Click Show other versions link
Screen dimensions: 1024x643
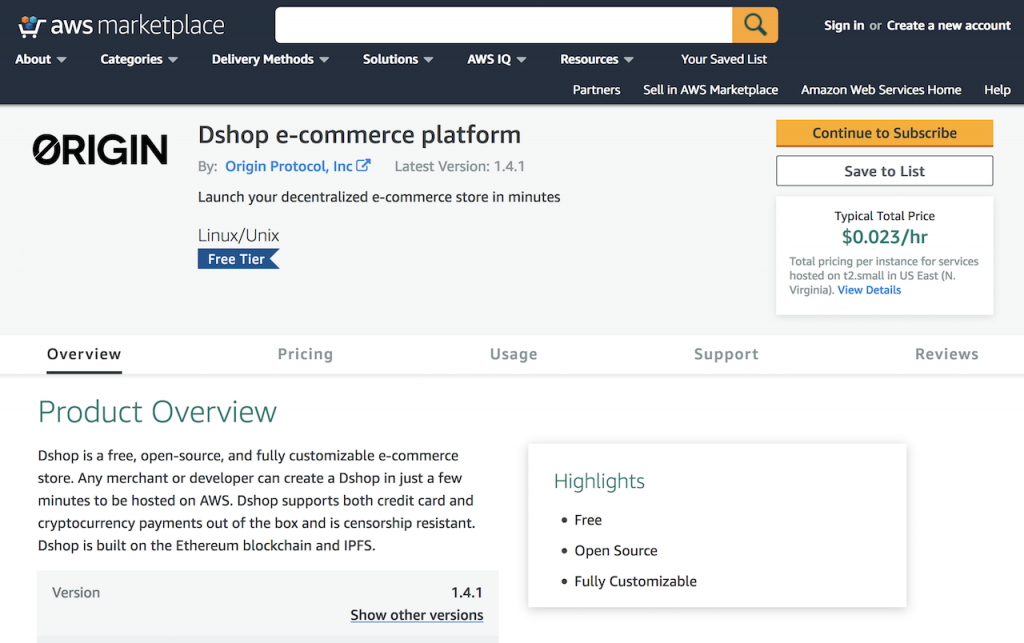(x=416, y=615)
